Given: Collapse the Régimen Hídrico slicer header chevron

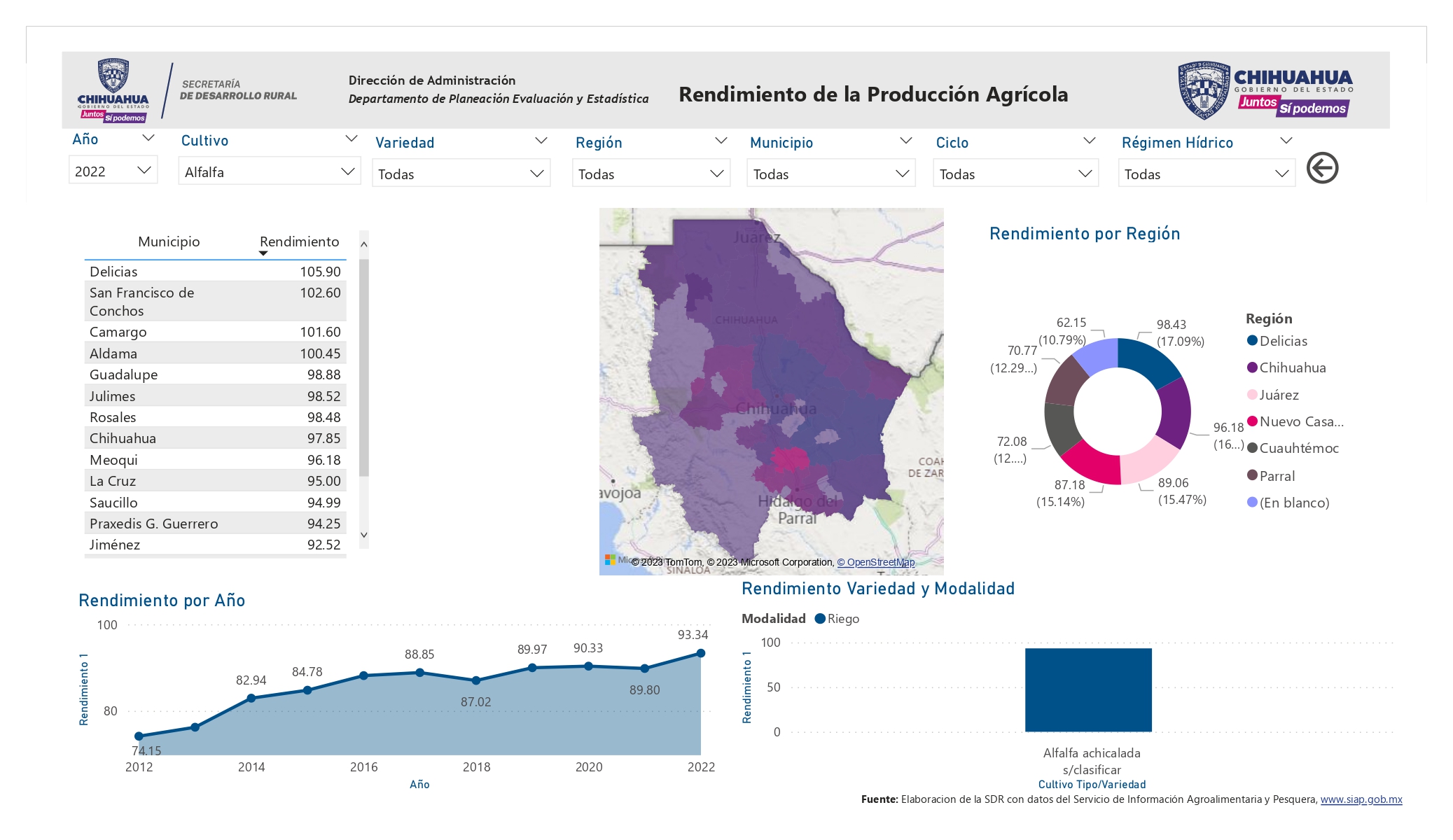Looking at the screenshot, I should (x=1286, y=141).
